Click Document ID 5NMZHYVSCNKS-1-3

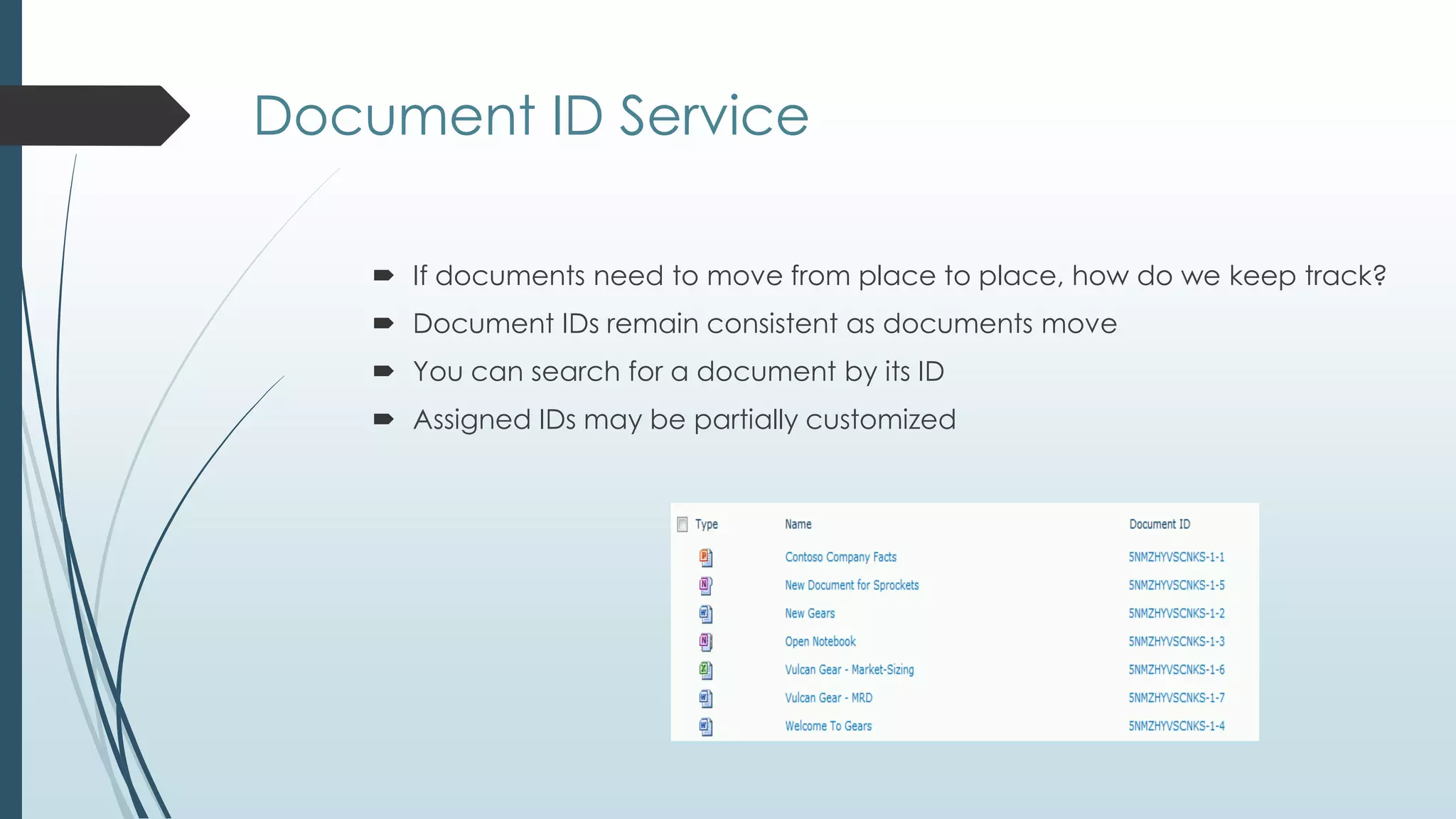click(1177, 641)
